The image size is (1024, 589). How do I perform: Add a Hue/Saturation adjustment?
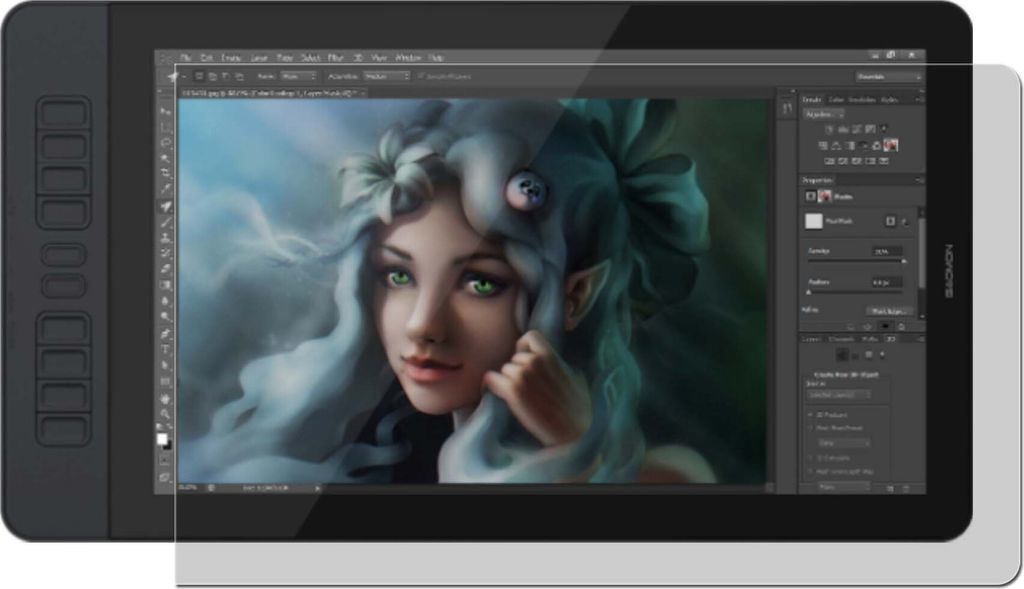pos(823,145)
